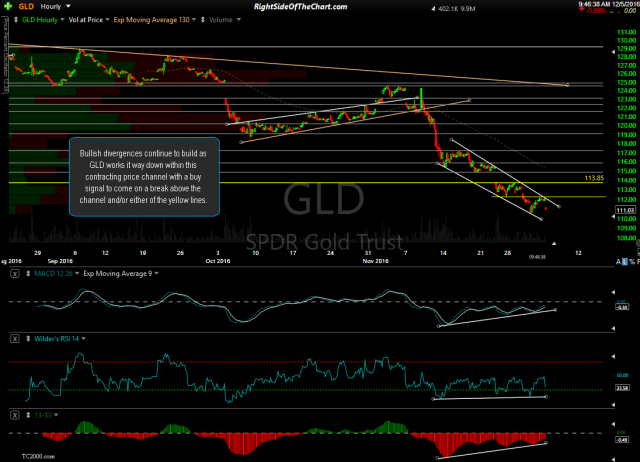Click the MACD pane top scale arrow
This screenshot has width=640, height=462.
pos(613,292)
